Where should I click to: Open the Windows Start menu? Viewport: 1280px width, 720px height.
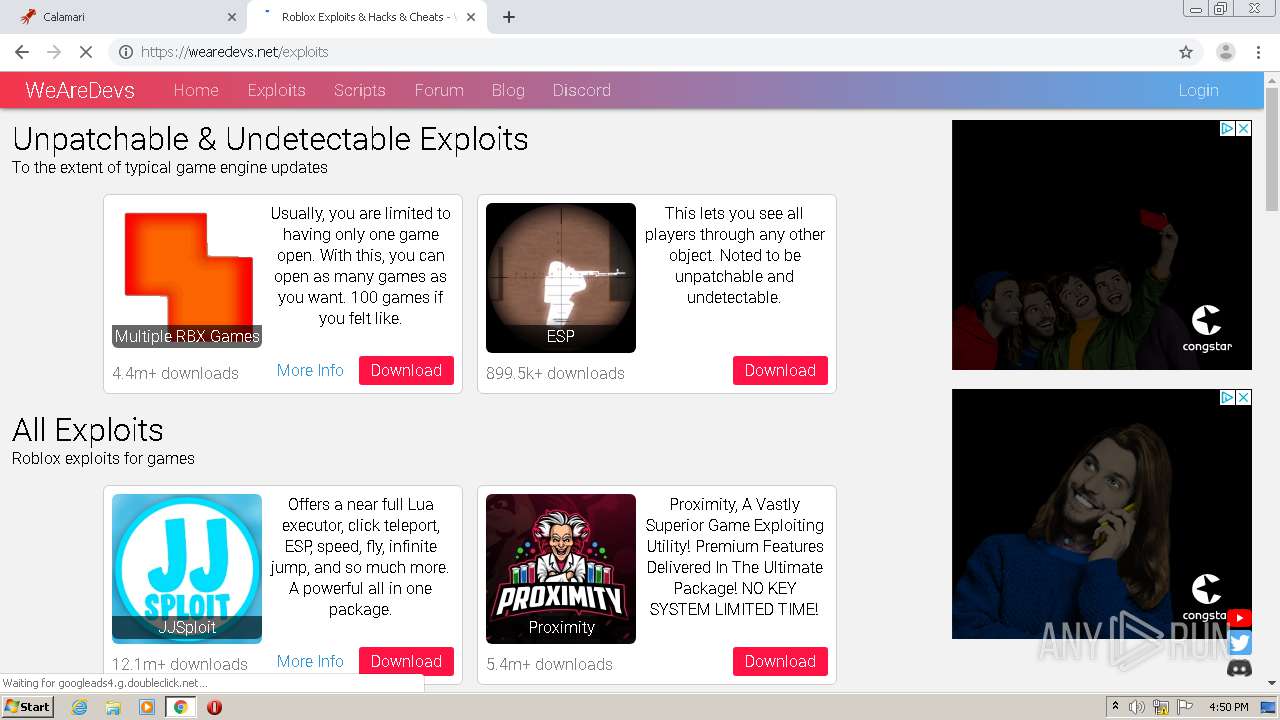coord(28,707)
